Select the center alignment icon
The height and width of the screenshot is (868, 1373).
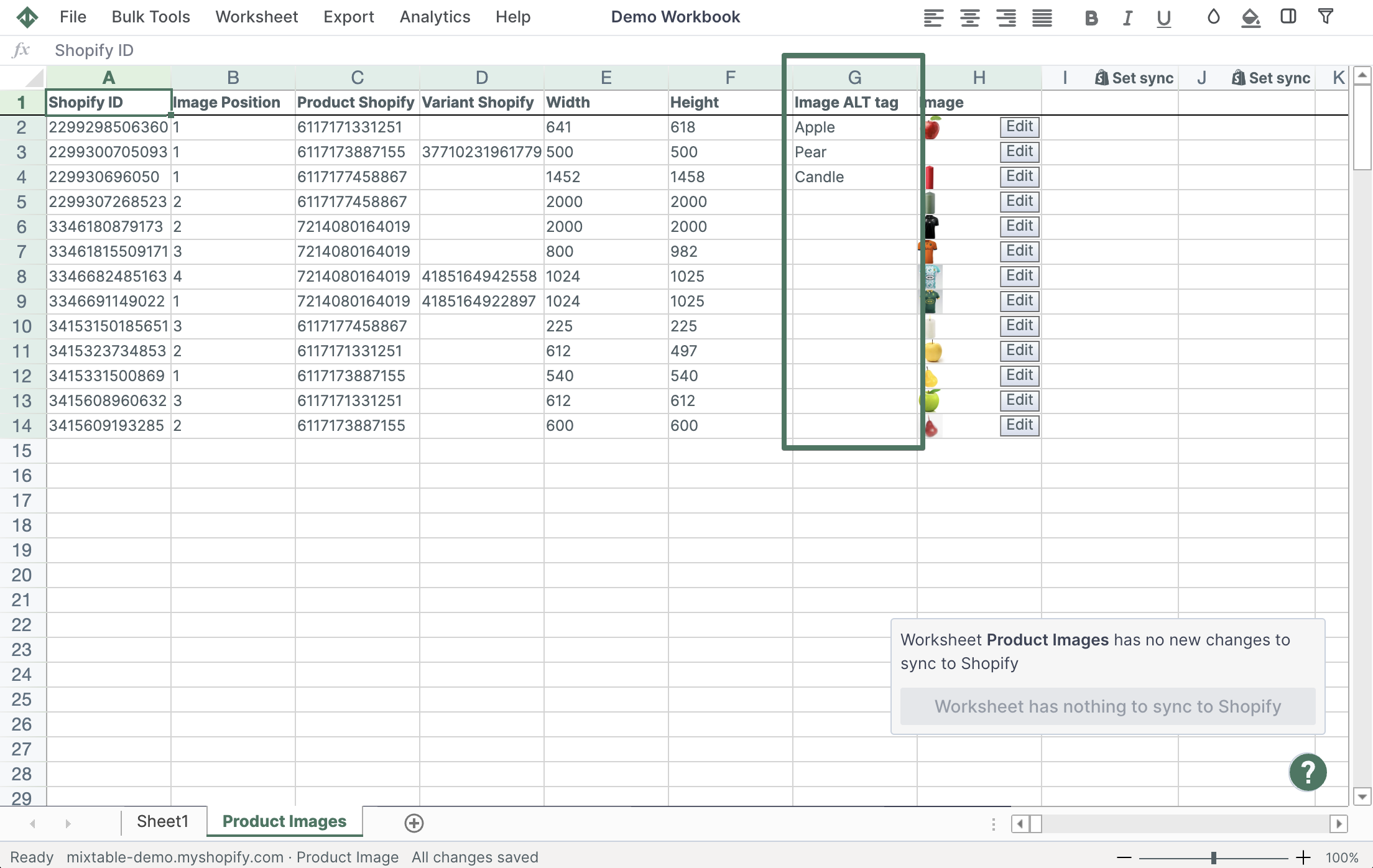pyautogui.click(x=969, y=18)
